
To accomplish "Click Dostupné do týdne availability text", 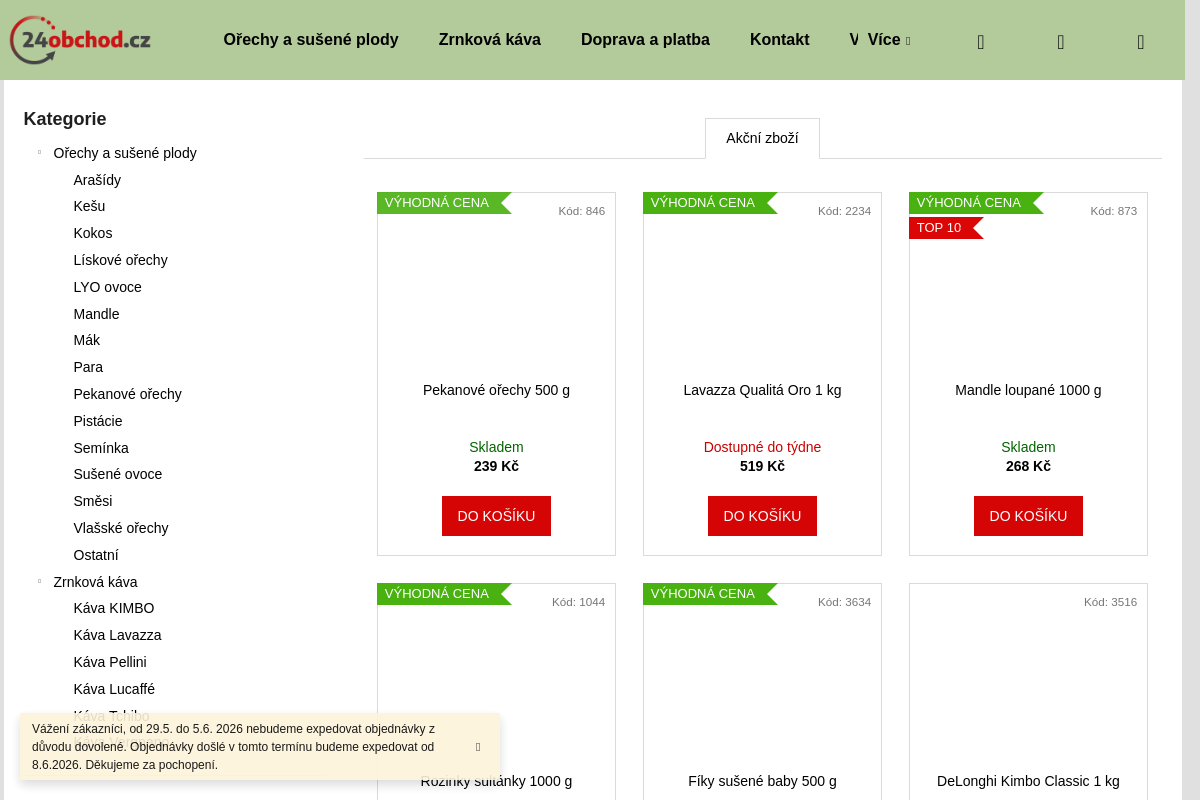I will click(x=762, y=447).
